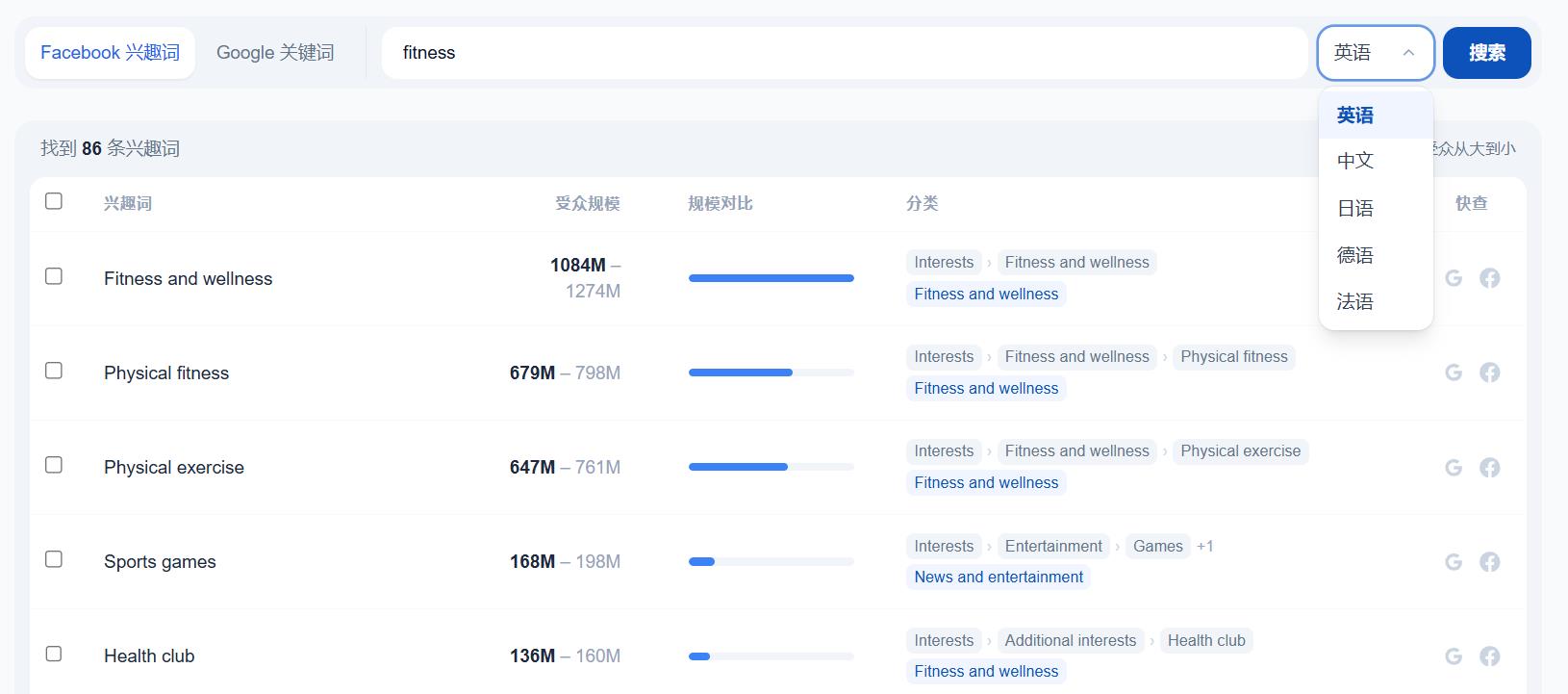This screenshot has height=694, width=1568.
Task: Click the Health club category tag
Action: point(1206,640)
